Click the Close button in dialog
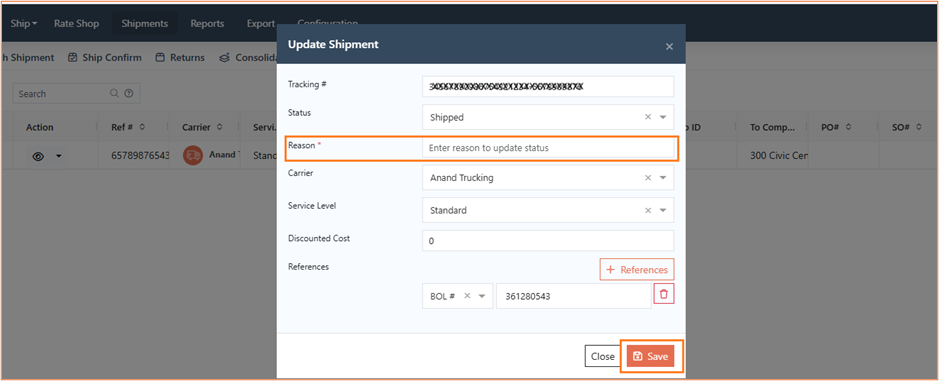 tap(602, 356)
